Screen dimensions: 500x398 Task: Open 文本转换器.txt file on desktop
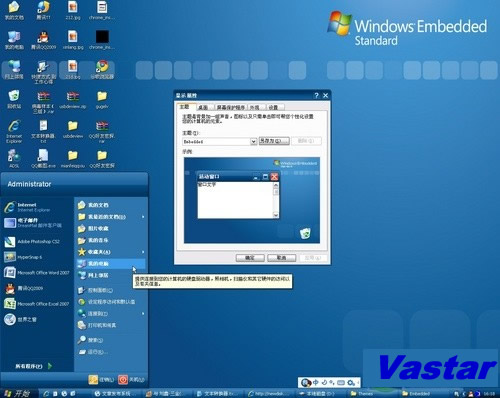pos(43,131)
